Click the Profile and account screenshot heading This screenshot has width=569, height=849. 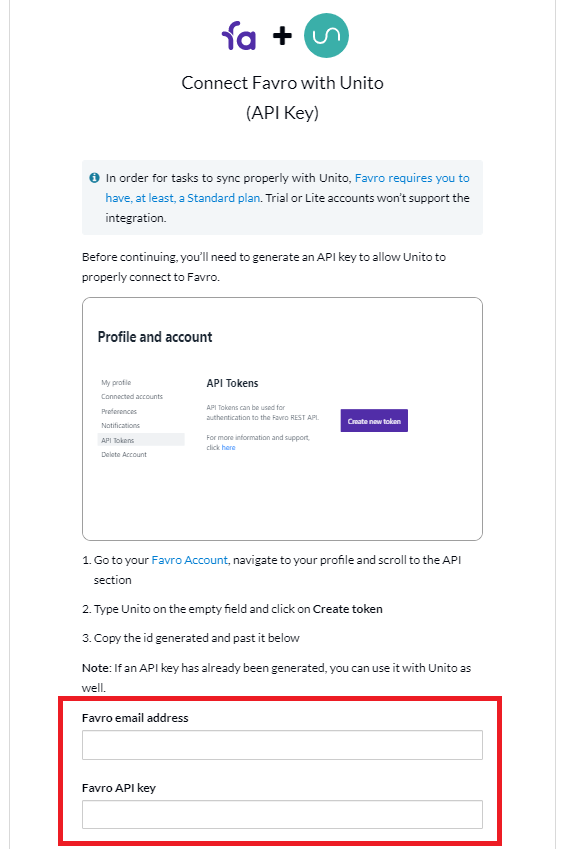155,337
